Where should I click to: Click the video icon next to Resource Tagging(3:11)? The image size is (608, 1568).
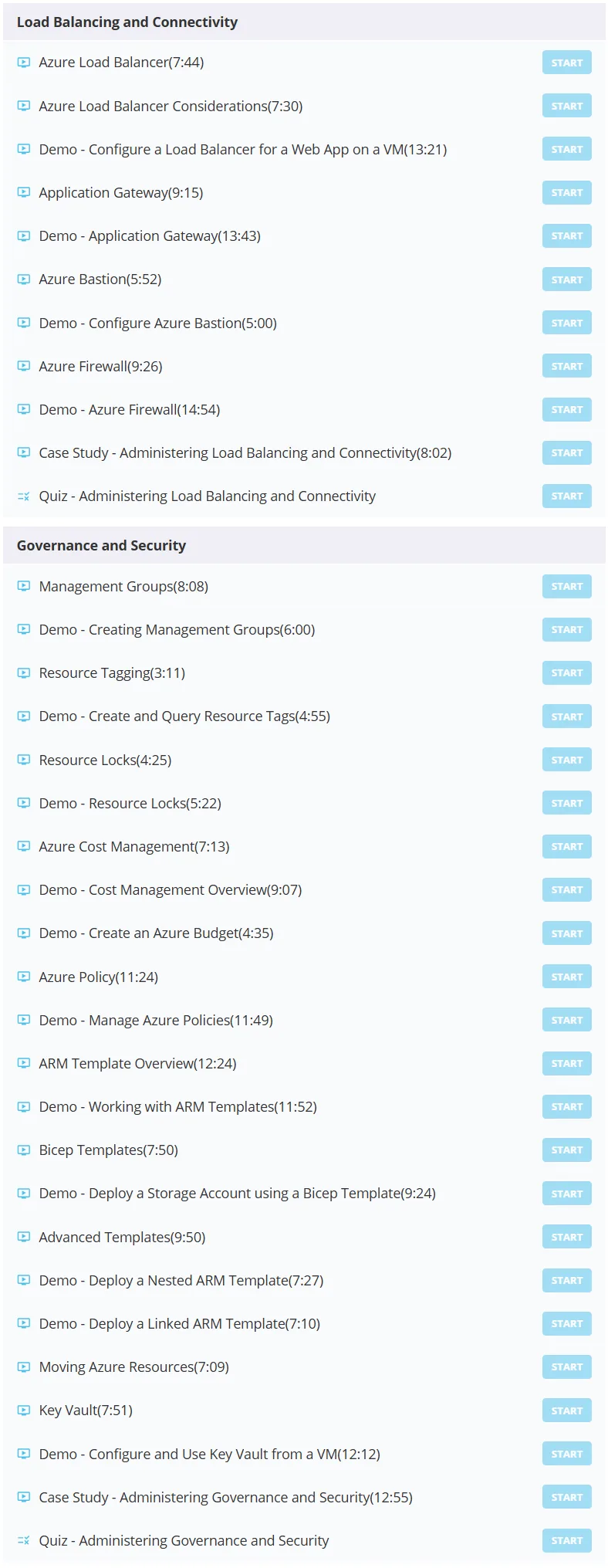tap(24, 673)
